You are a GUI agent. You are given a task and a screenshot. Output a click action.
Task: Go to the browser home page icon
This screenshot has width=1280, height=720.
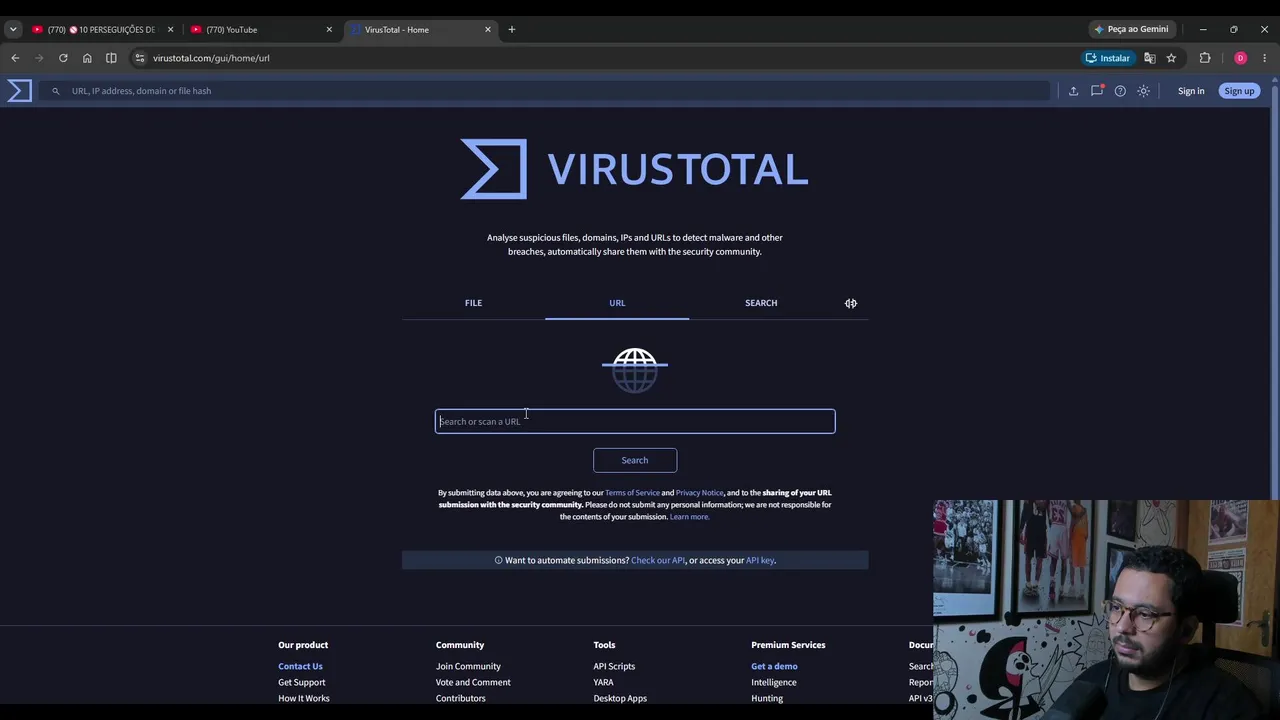pos(87,58)
